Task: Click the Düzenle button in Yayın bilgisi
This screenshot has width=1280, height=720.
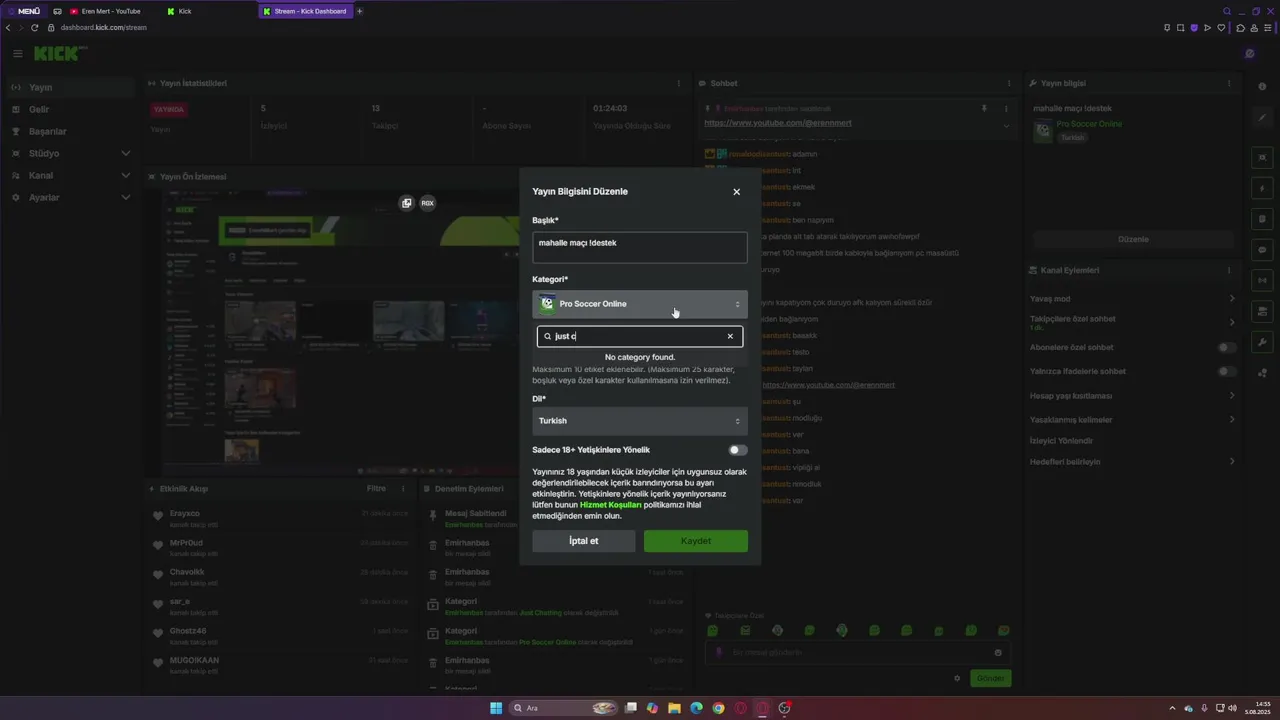Action: (1133, 240)
